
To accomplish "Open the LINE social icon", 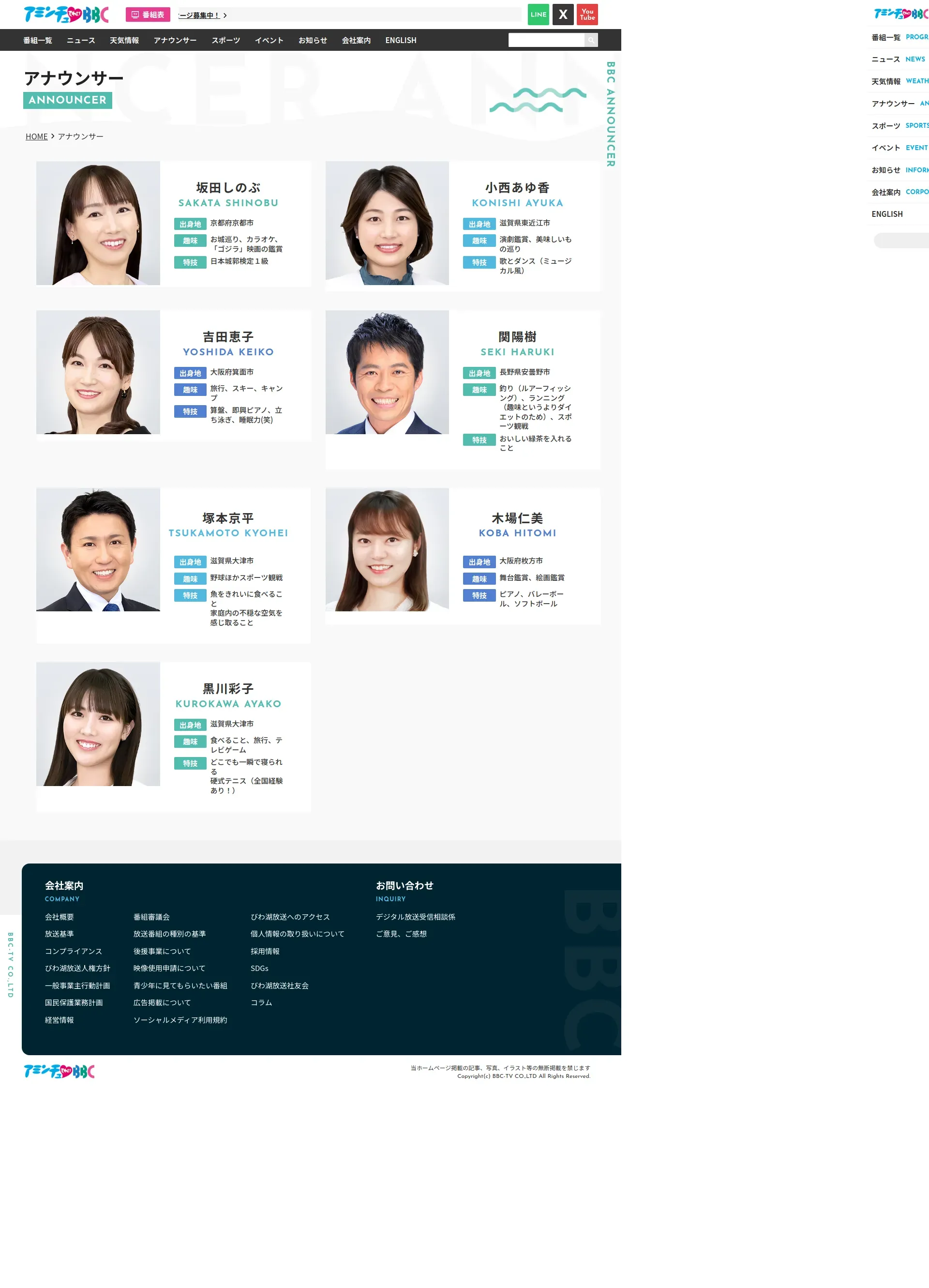I will tap(538, 15).
